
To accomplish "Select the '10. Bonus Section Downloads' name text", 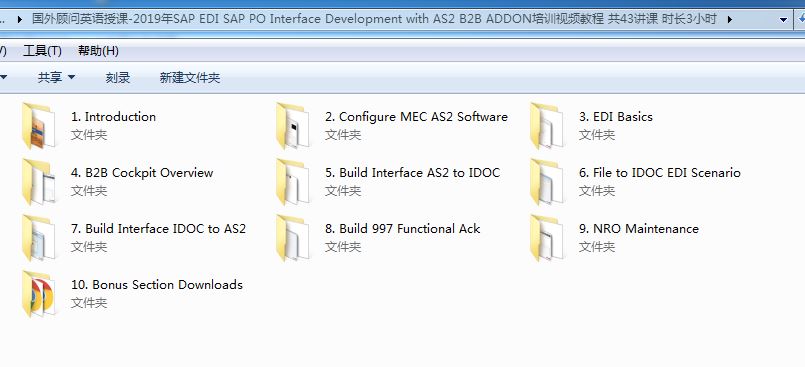I will [157, 284].
